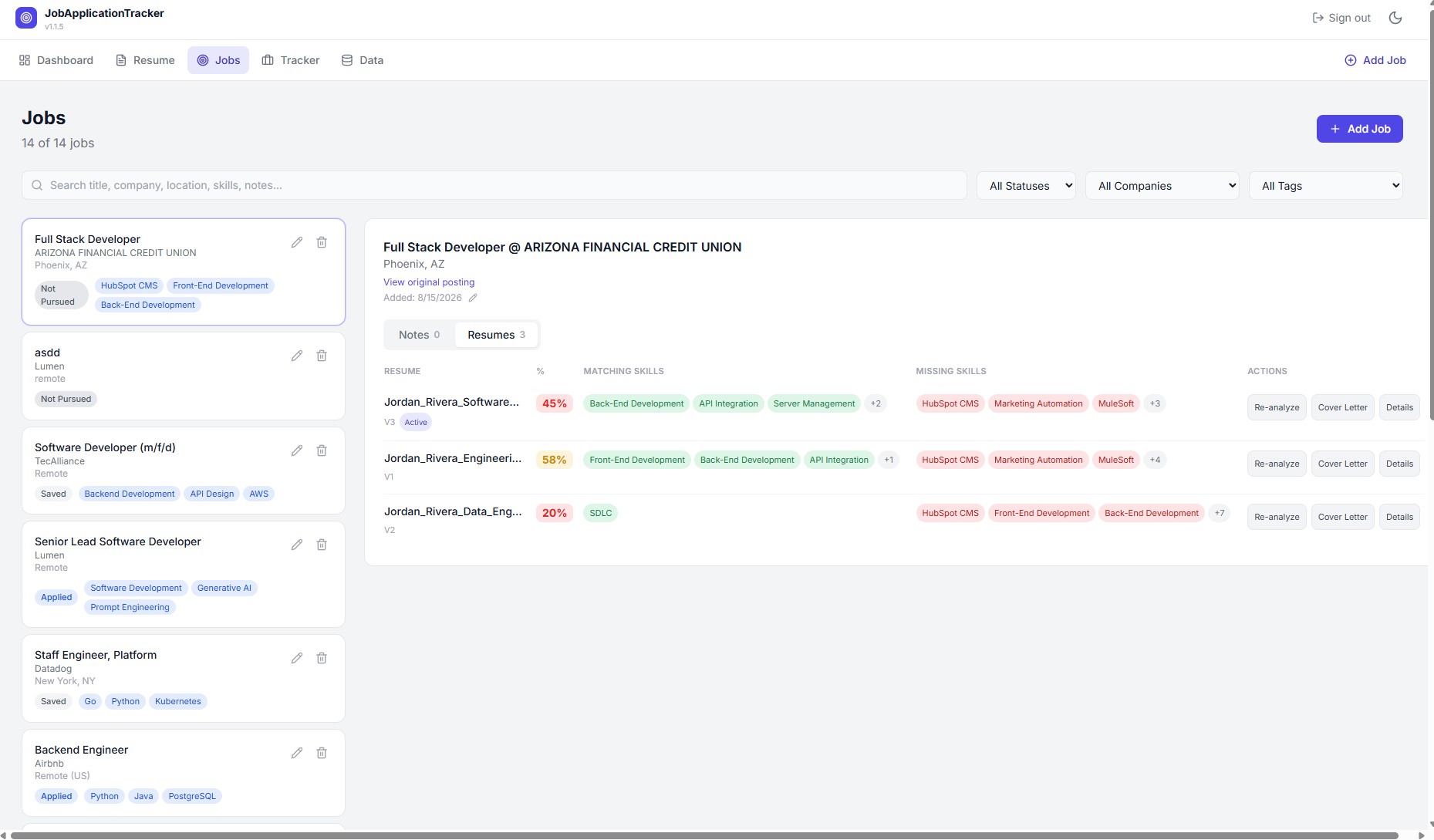Screen dimensions: 1434x840
Task: Edit the added date pencil icon
Action: 473,298
